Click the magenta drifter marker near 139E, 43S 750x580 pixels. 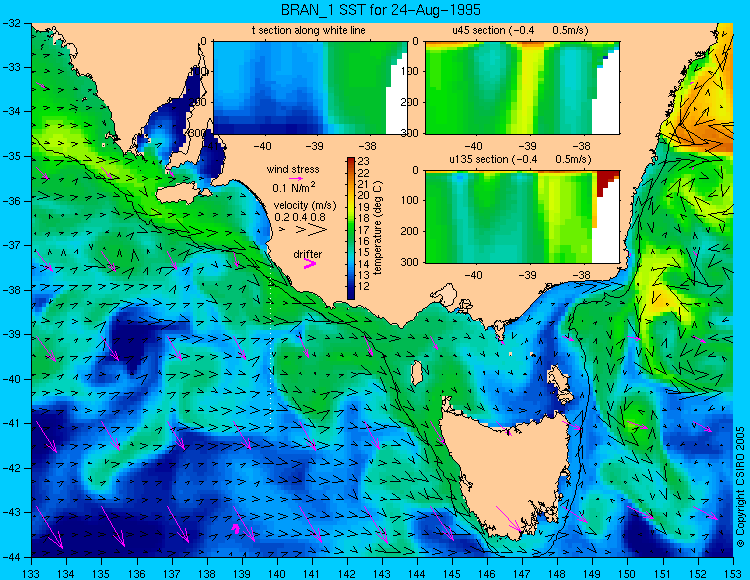pos(235,528)
